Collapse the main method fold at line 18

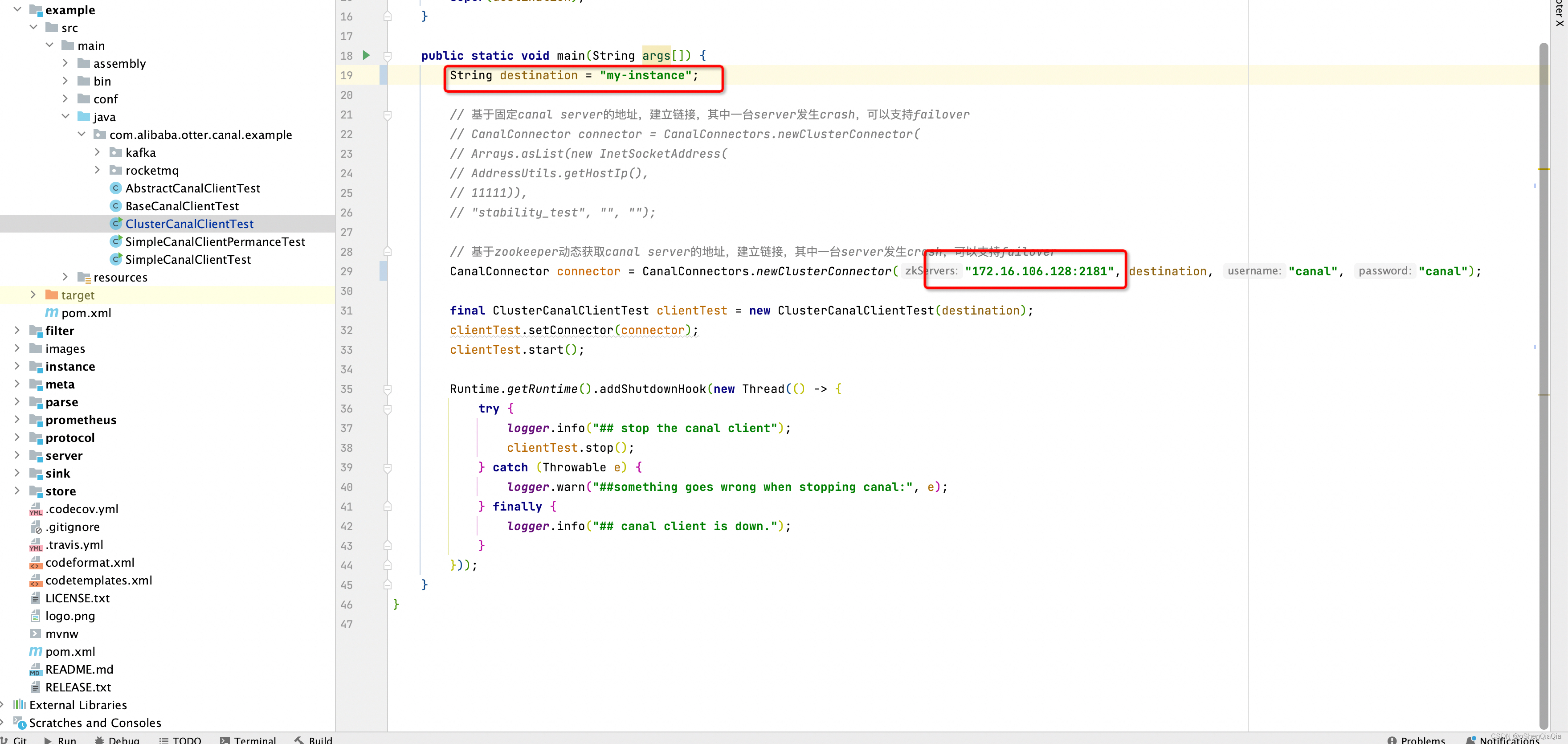388,56
